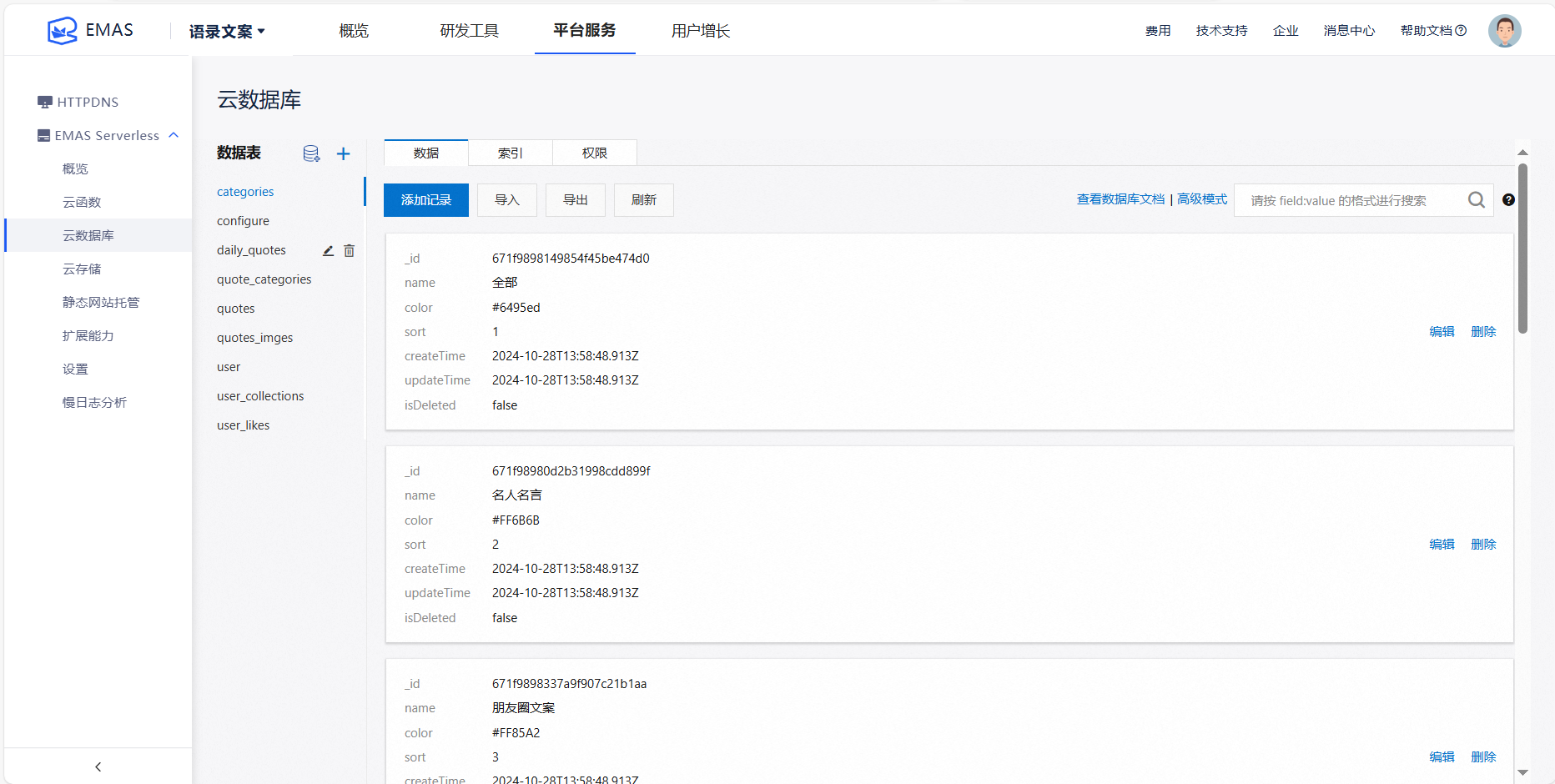
Task: Select 云数据库 in sidebar
Action: point(98,235)
